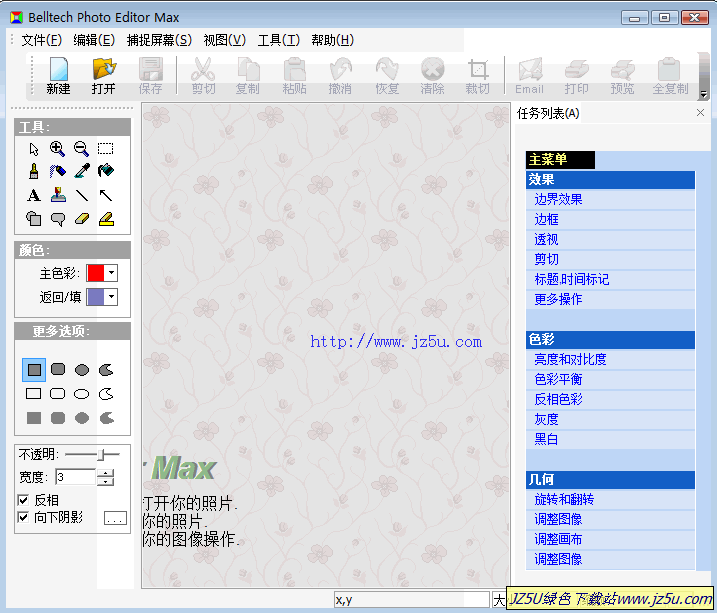717x613 pixels.
Task: Open the 文件(F) menu
Action: pyautogui.click(x=42, y=40)
